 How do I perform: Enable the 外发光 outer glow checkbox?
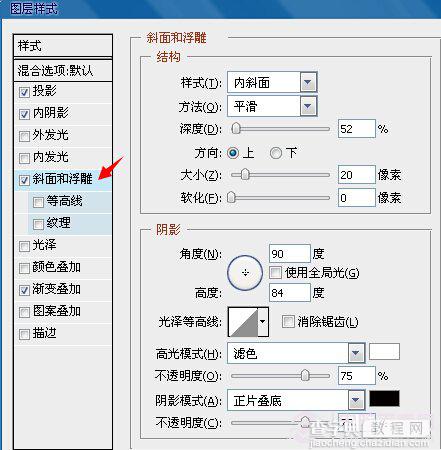point(24,136)
